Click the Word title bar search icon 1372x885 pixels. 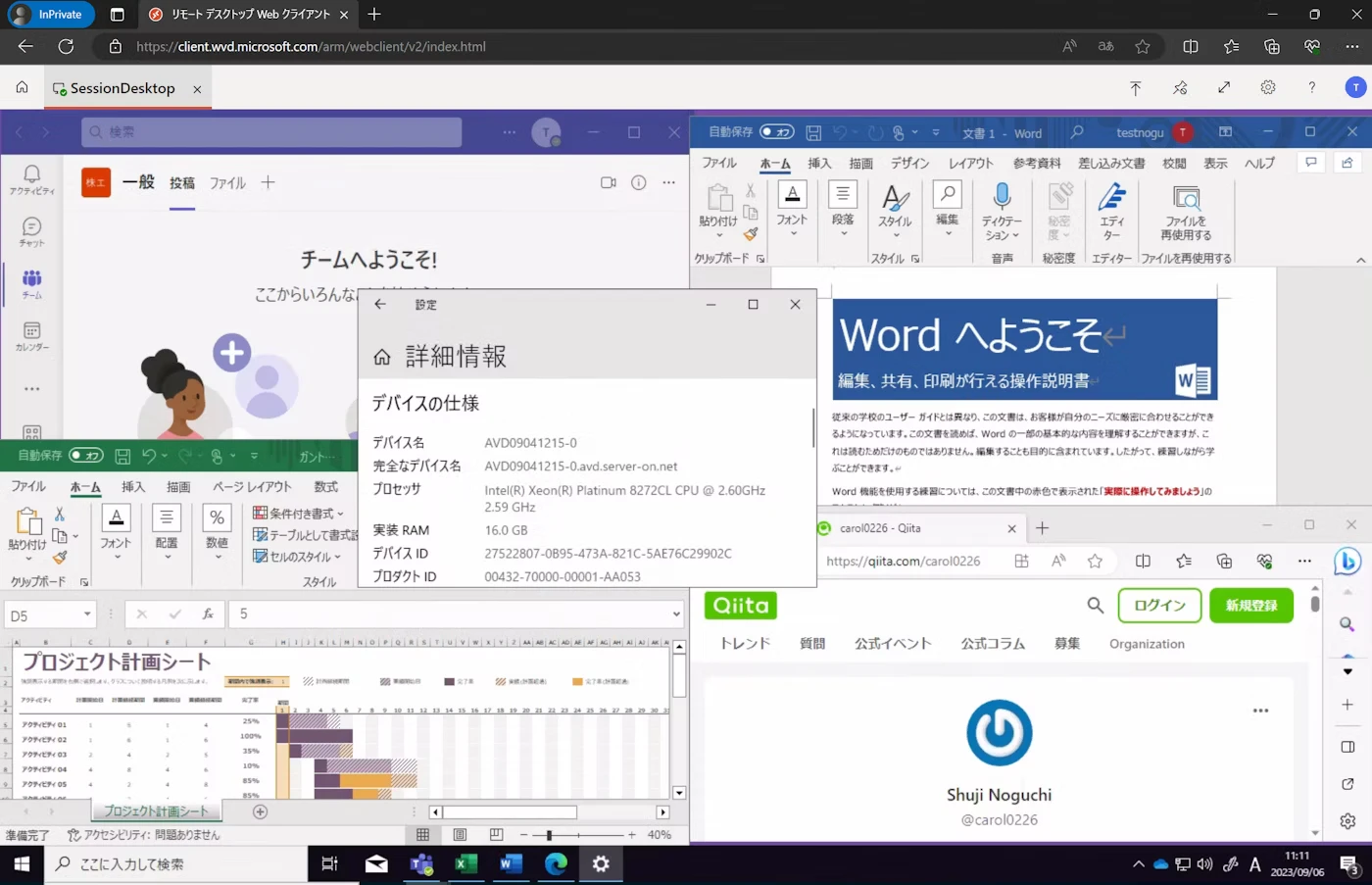pyautogui.click(x=1077, y=132)
